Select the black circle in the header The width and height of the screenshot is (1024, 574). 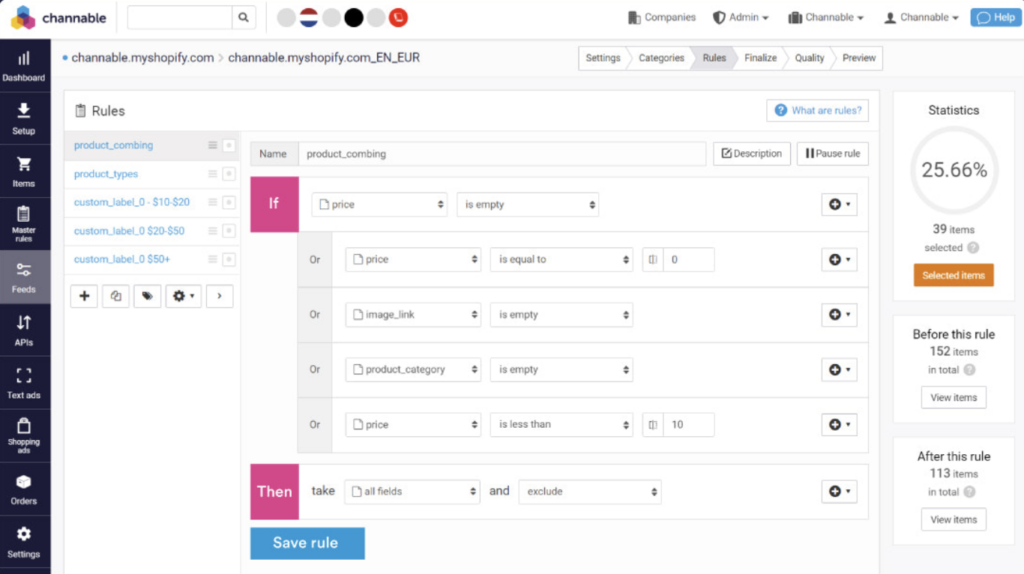(x=353, y=18)
